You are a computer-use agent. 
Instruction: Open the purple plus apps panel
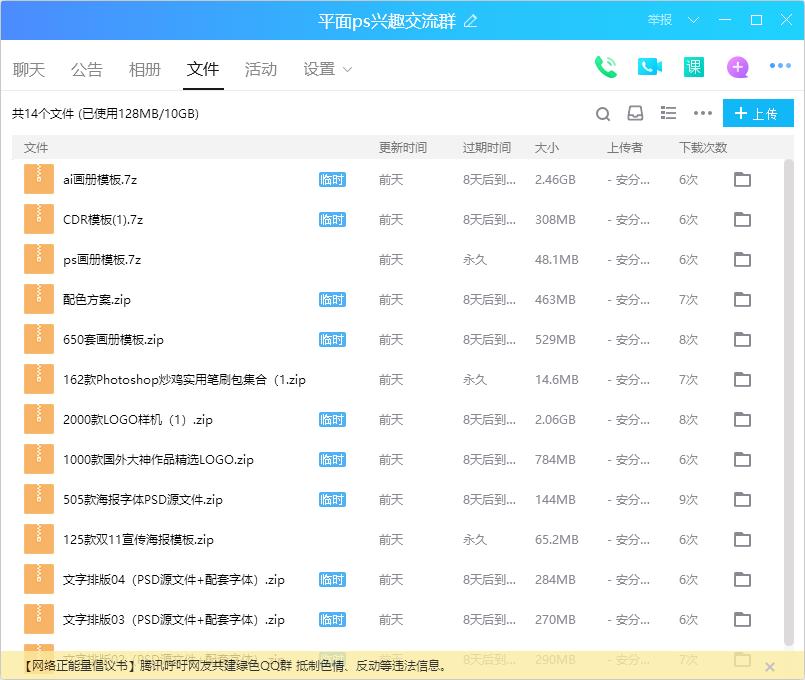pos(736,66)
